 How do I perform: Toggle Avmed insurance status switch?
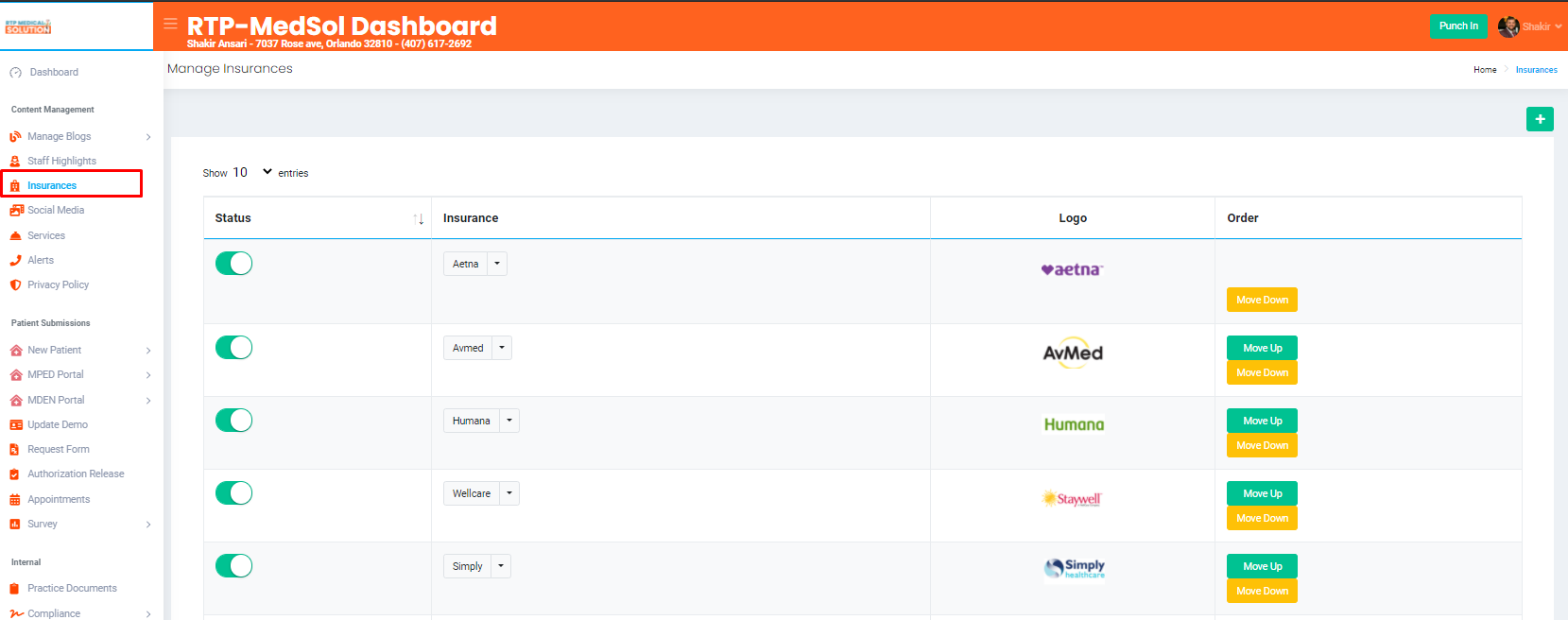[234, 348]
